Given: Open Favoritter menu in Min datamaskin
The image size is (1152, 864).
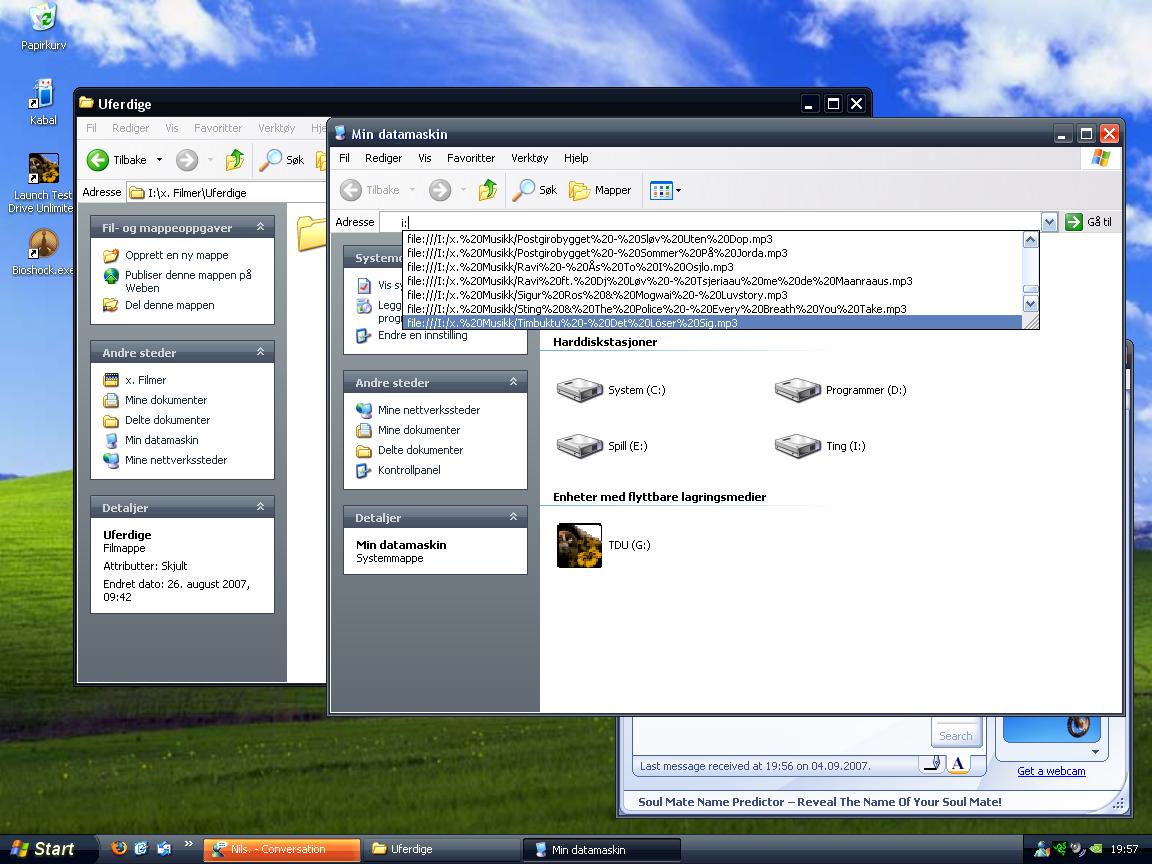Looking at the screenshot, I should [x=471, y=158].
